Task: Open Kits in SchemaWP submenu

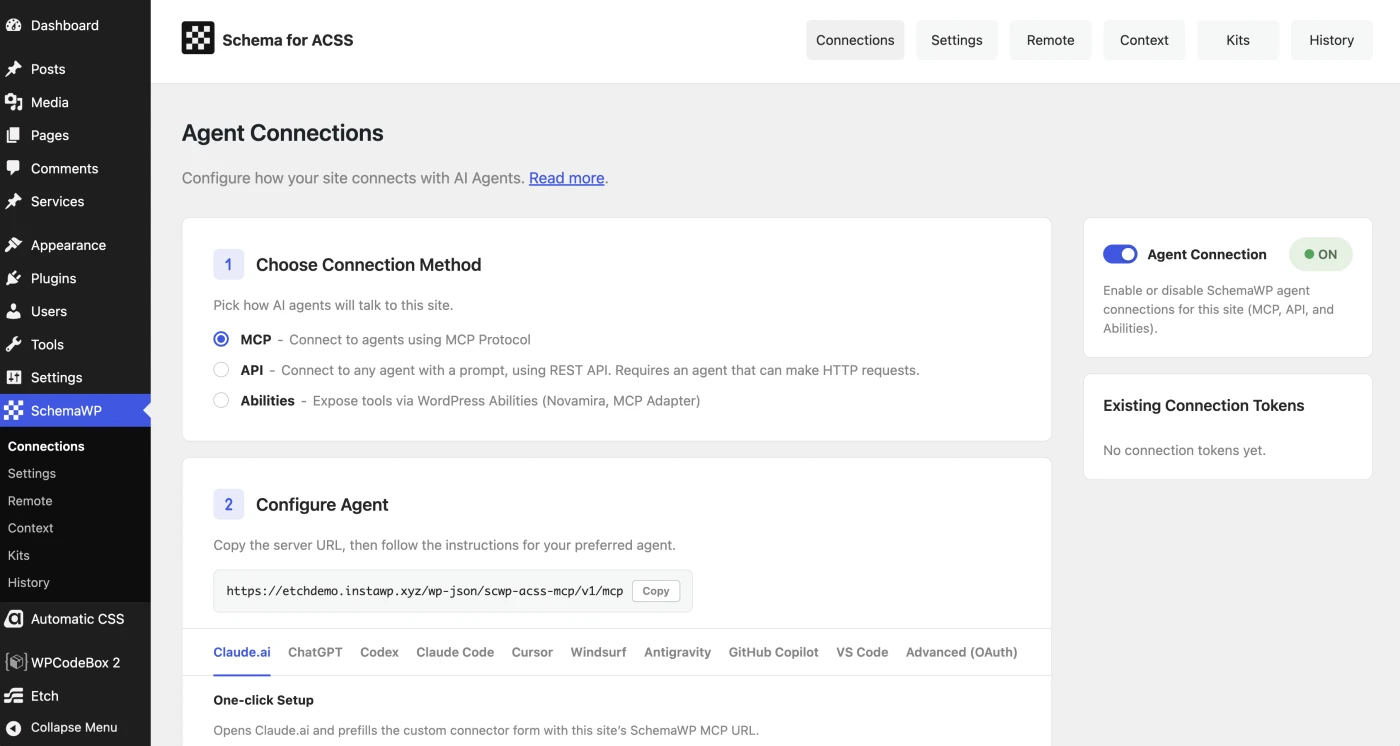Action: click(x=19, y=555)
